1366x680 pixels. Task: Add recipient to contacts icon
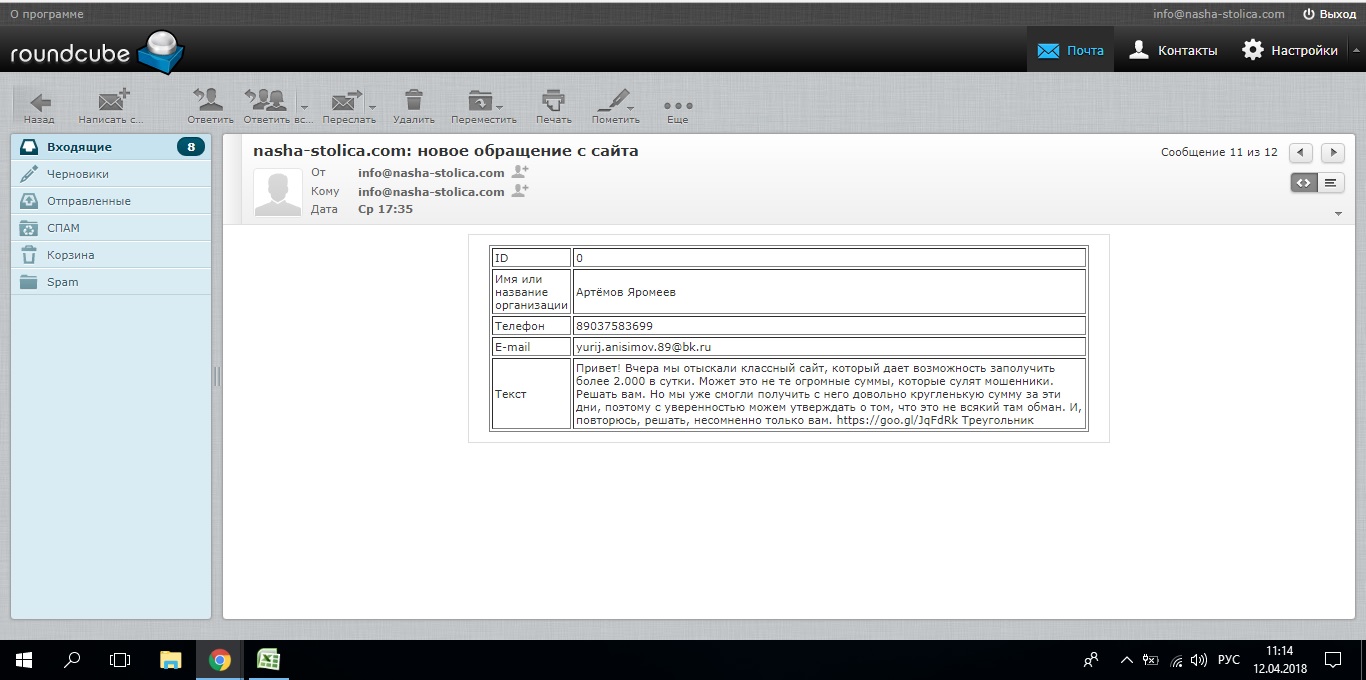(x=520, y=190)
